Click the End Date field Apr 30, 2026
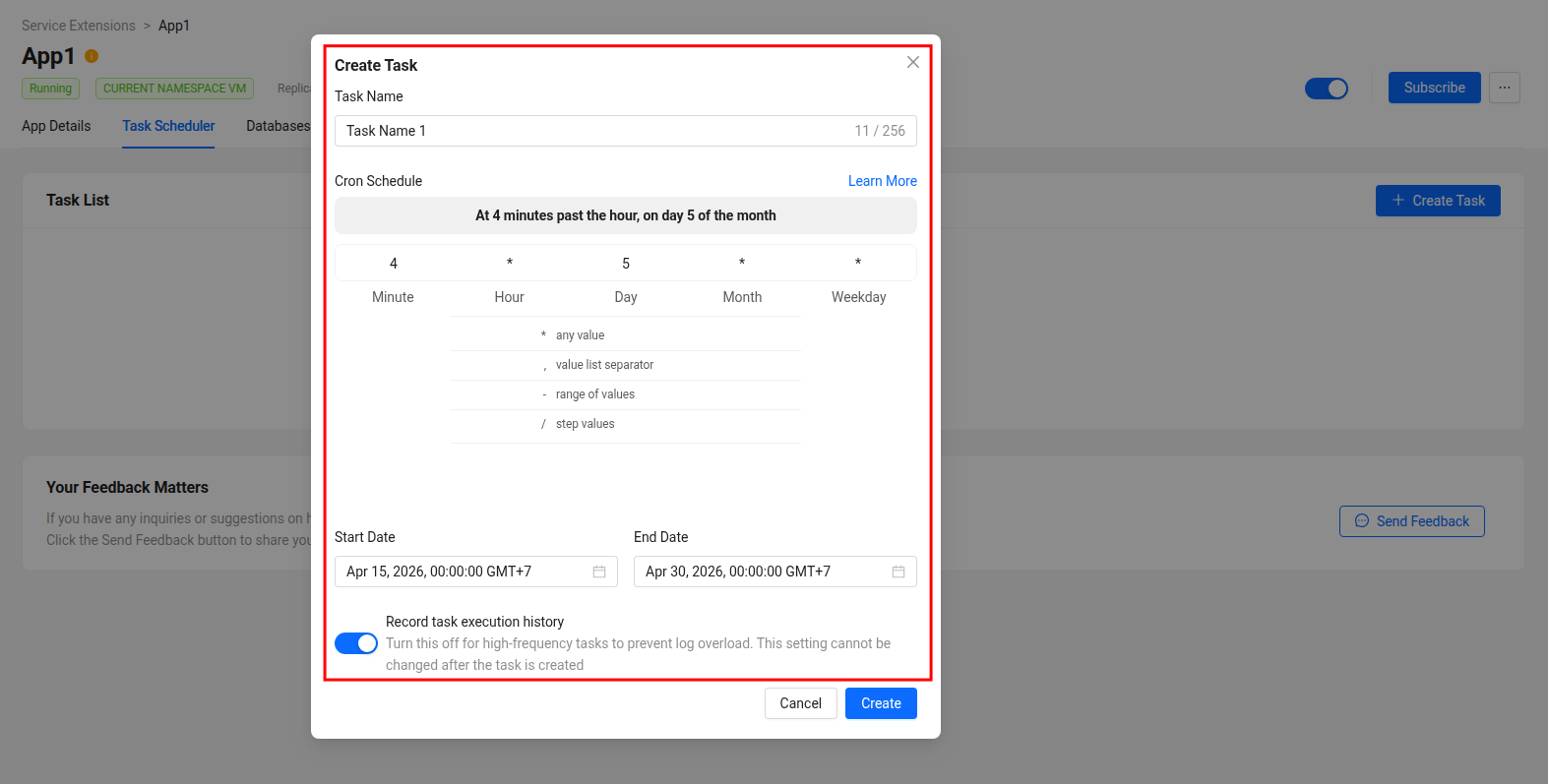1548x784 pixels. (775, 572)
